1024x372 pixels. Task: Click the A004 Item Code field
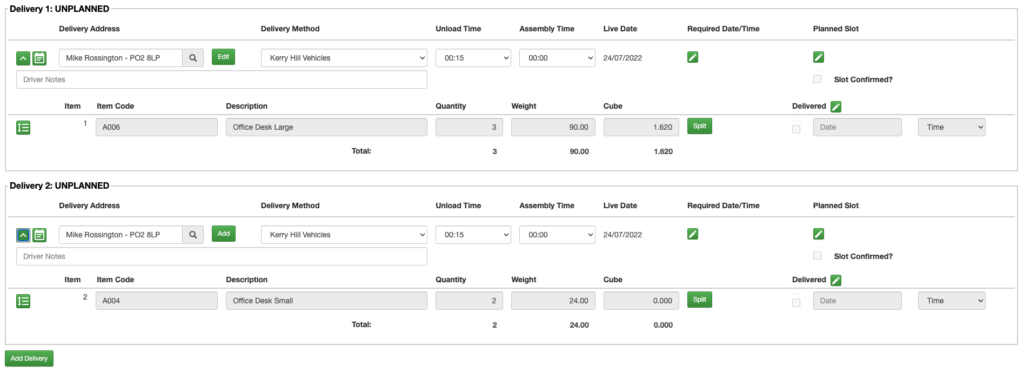pos(157,301)
